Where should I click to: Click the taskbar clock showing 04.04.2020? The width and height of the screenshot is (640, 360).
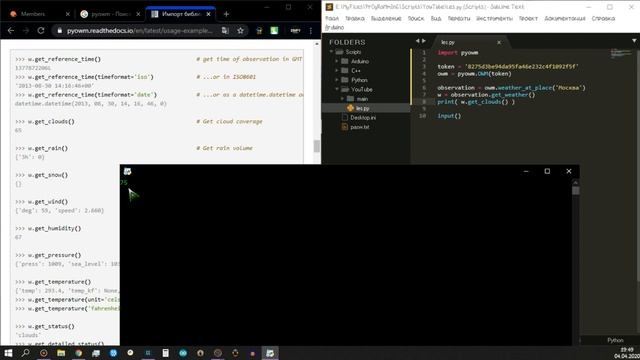[627, 353]
